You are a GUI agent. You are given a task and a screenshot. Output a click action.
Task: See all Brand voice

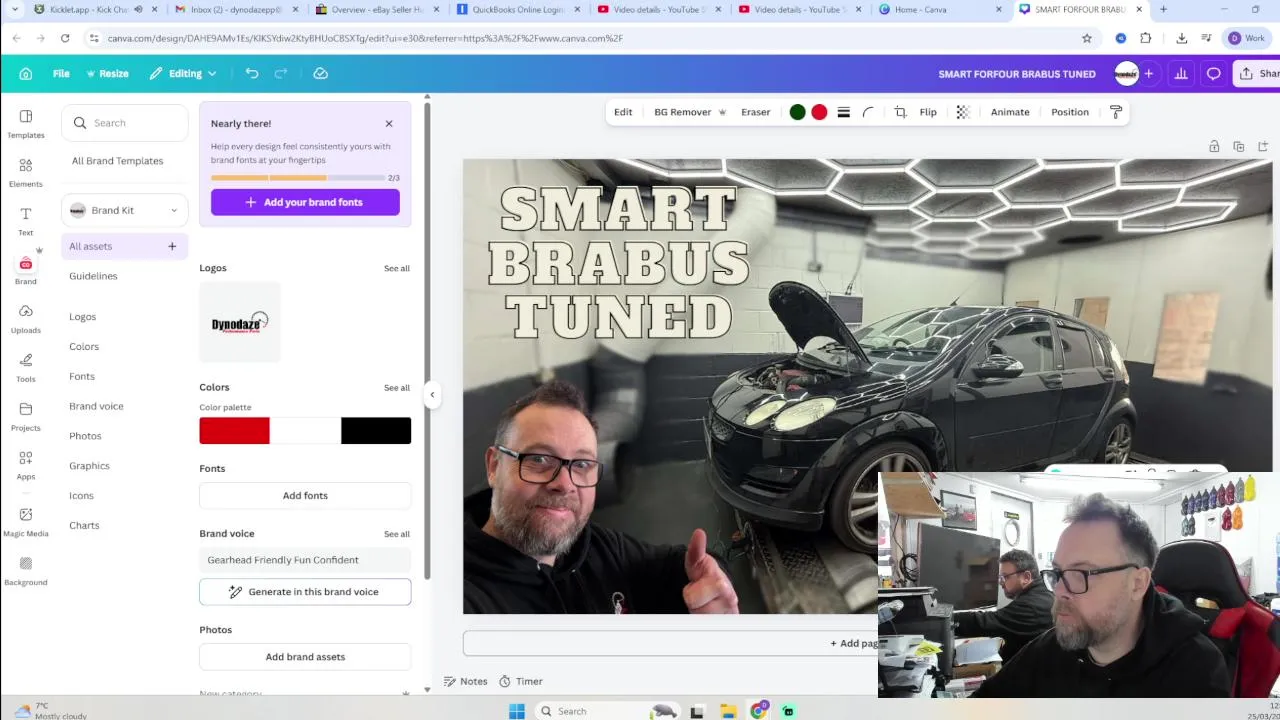(x=397, y=533)
